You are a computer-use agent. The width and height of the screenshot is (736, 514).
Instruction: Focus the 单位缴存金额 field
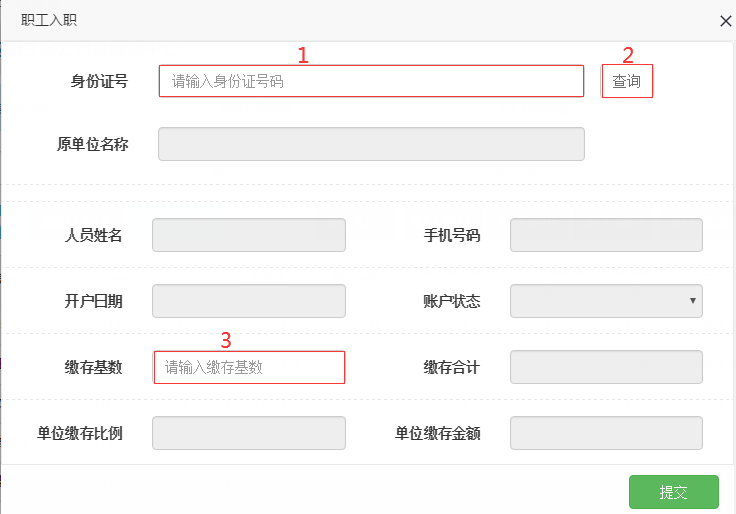606,433
